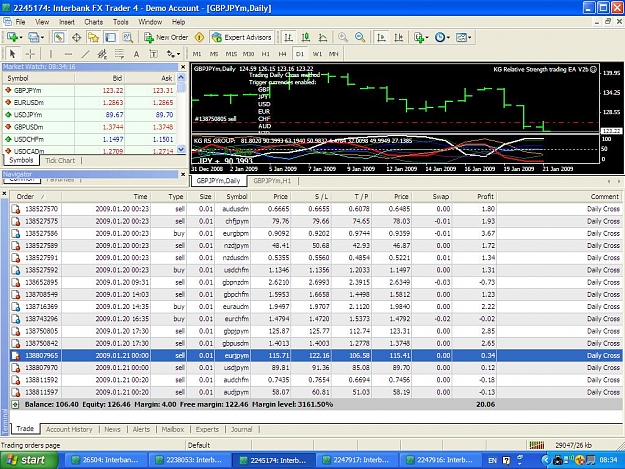Viewport: 625px width, 469px height.
Task: Switch to the H4 timeframe
Action: pyautogui.click(x=282, y=54)
